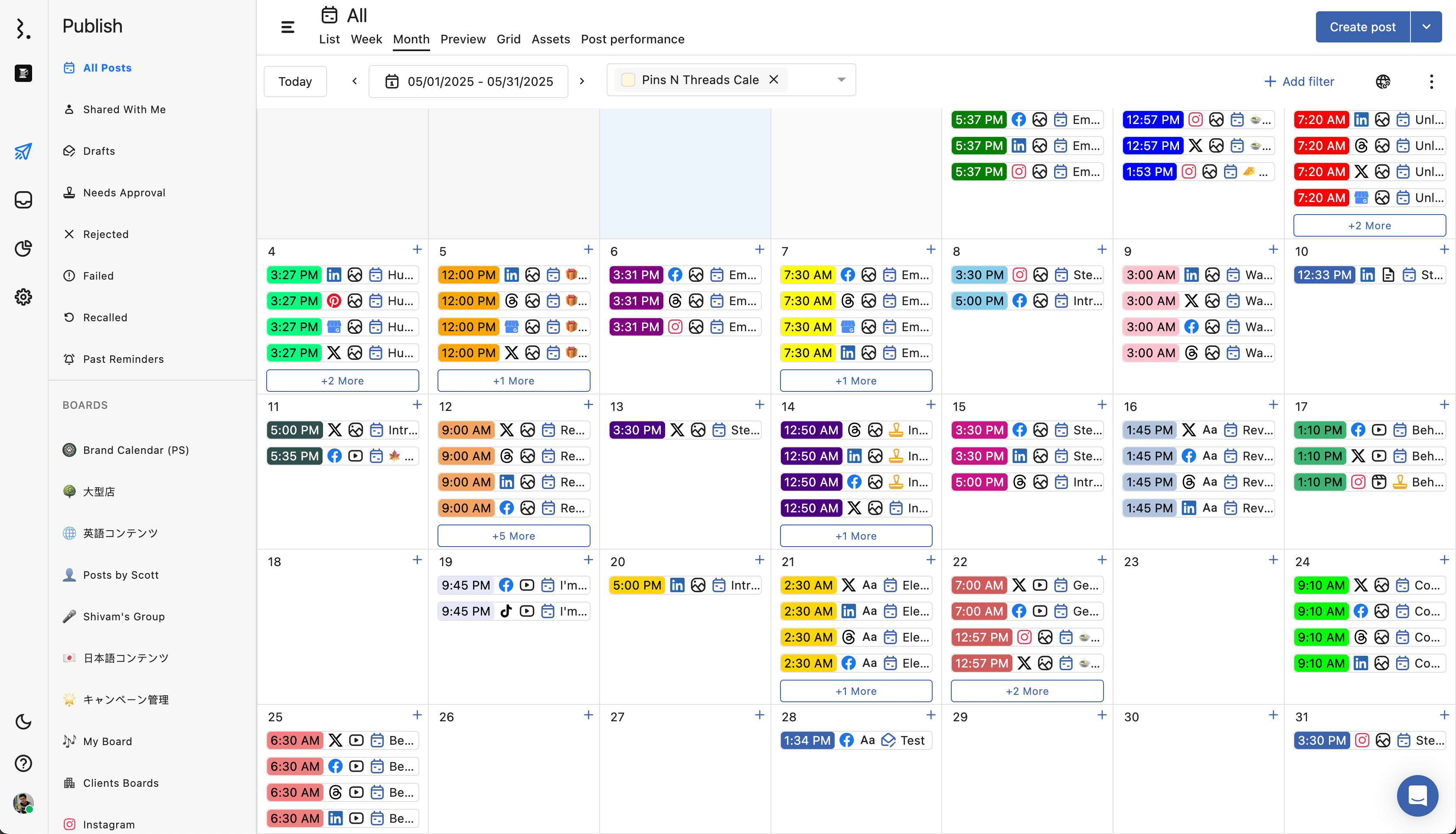Open the analytics pie chart icon

[x=23, y=248]
